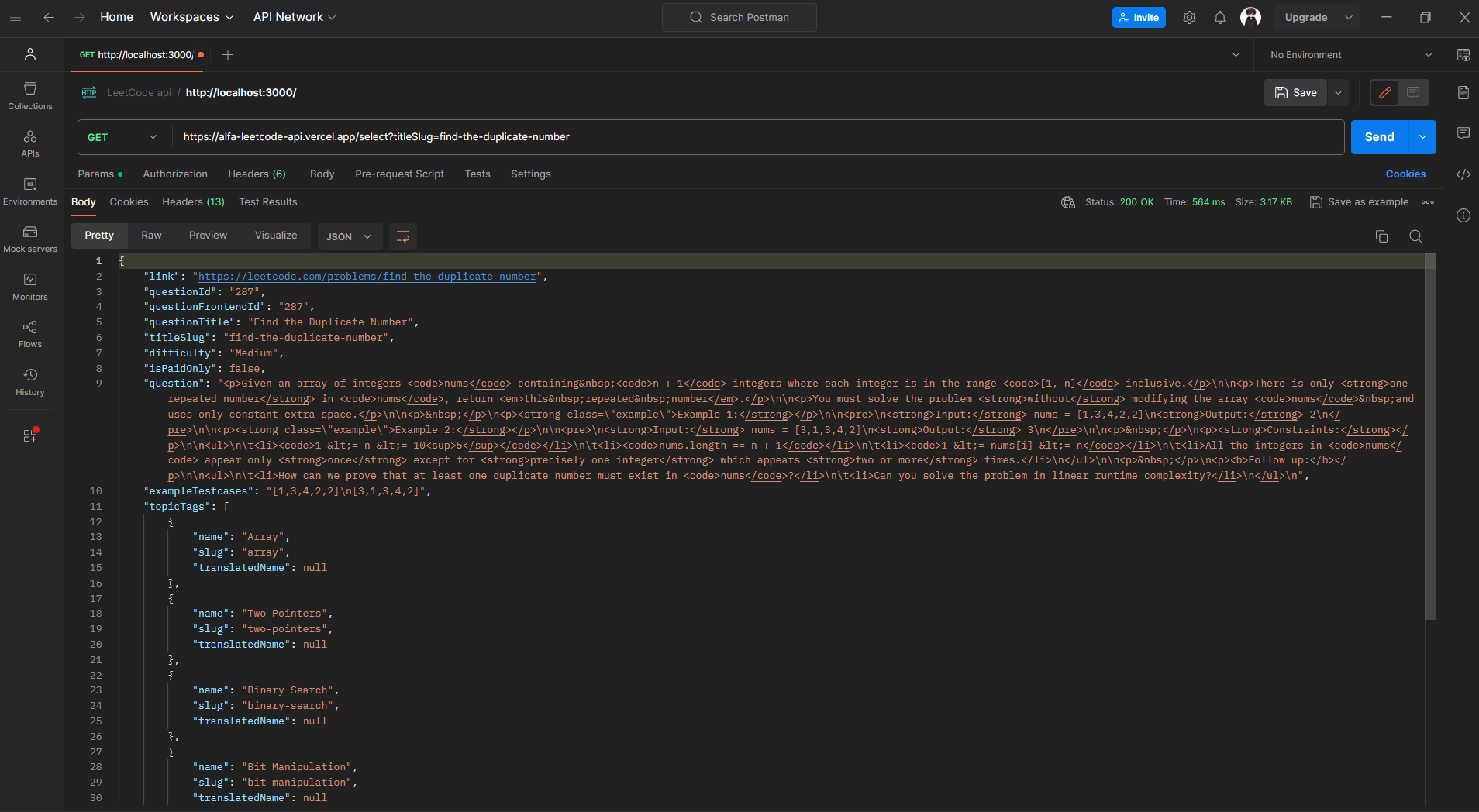The image size is (1479, 812).
Task: Open the Flows sidebar icon
Action: [30, 334]
